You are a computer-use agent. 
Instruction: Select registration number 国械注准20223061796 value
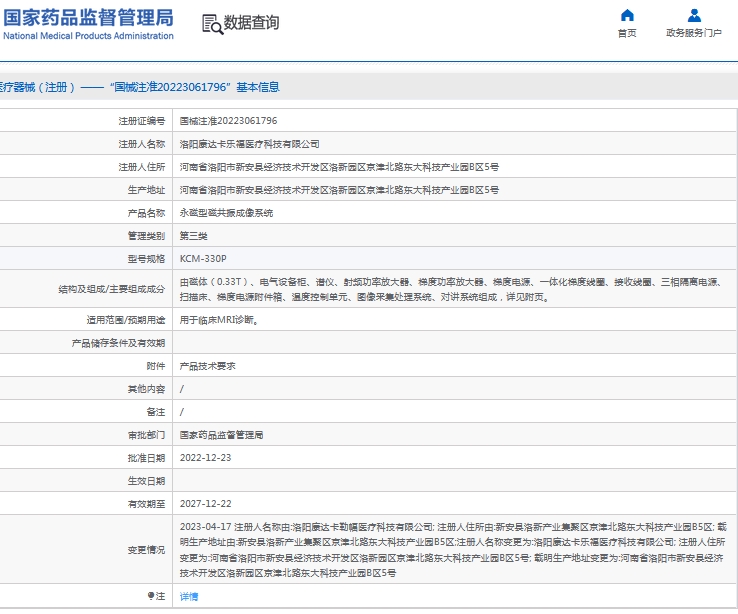coord(228,121)
